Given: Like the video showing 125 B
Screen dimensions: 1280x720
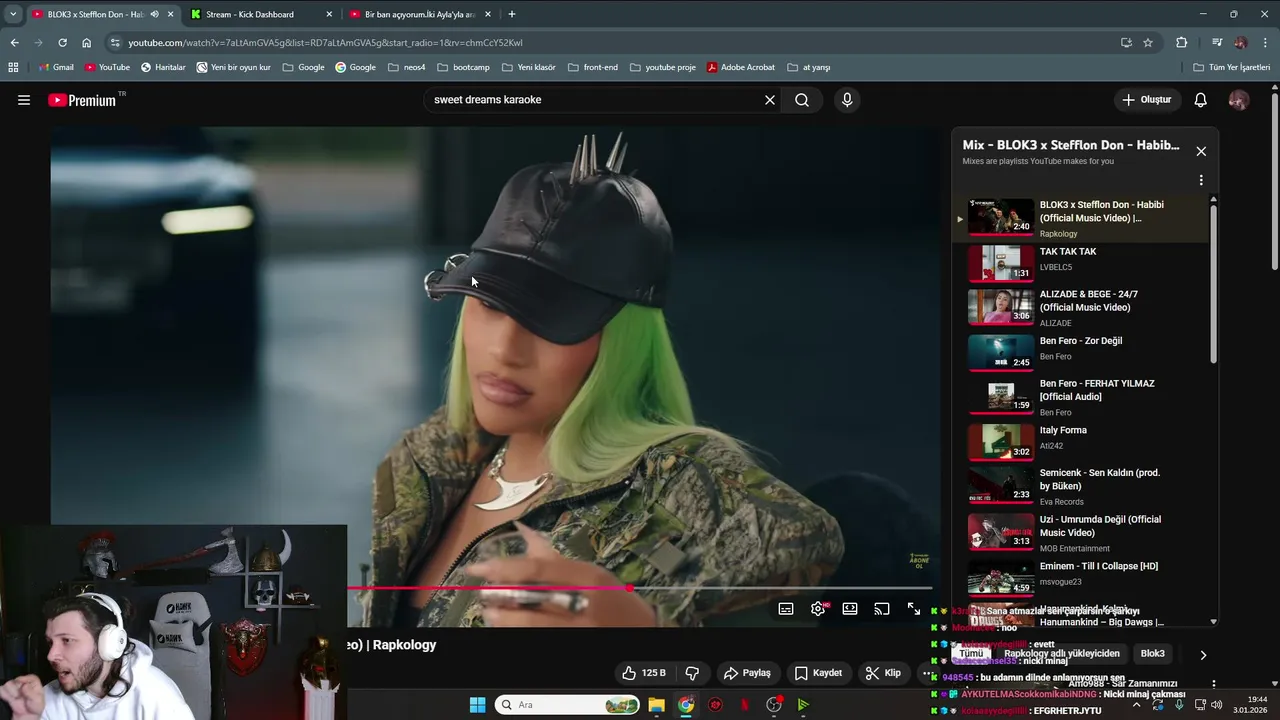Looking at the screenshot, I should click(643, 673).
